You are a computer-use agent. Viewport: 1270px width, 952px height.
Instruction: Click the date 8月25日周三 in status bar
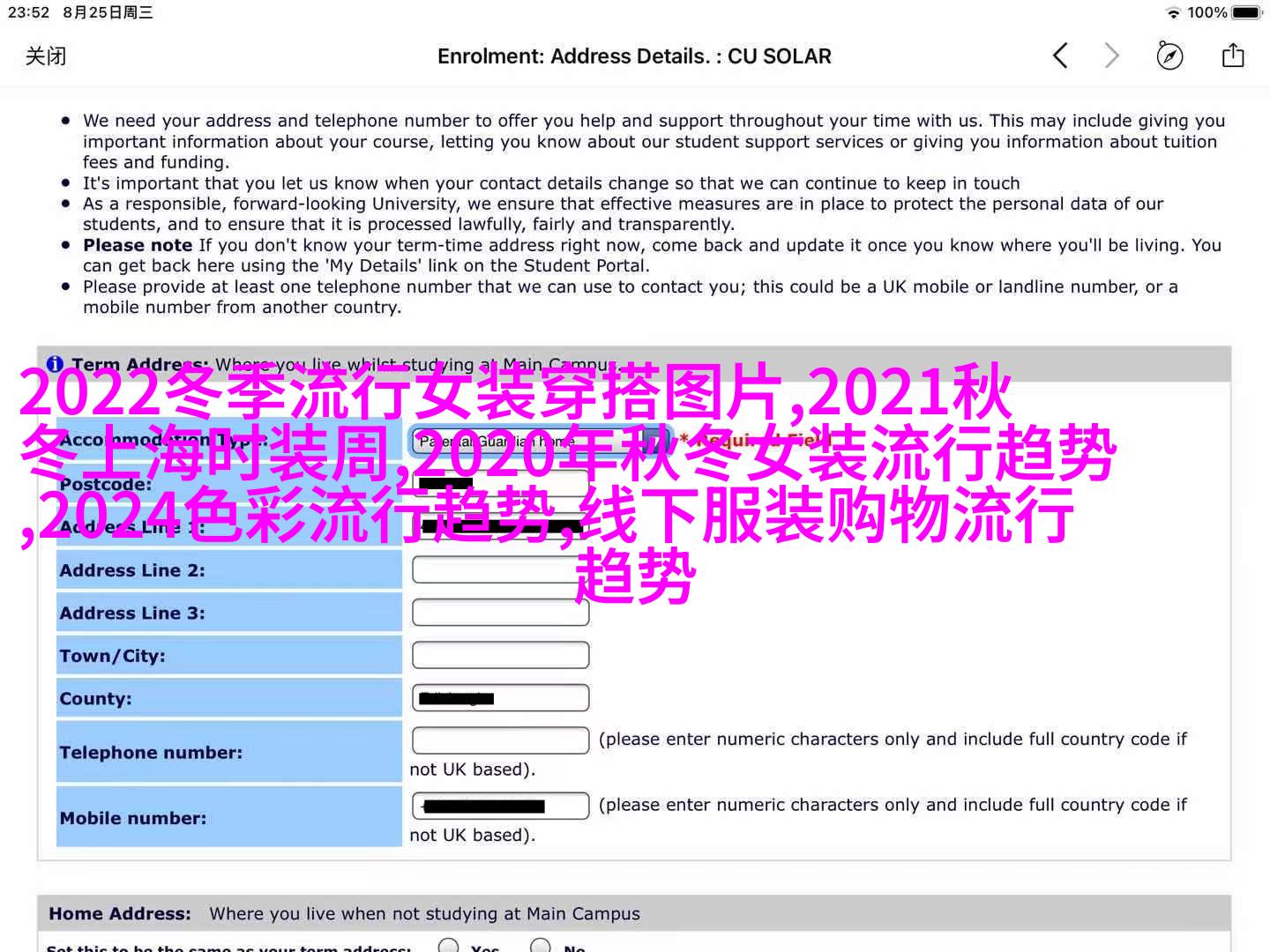(108, 12)
